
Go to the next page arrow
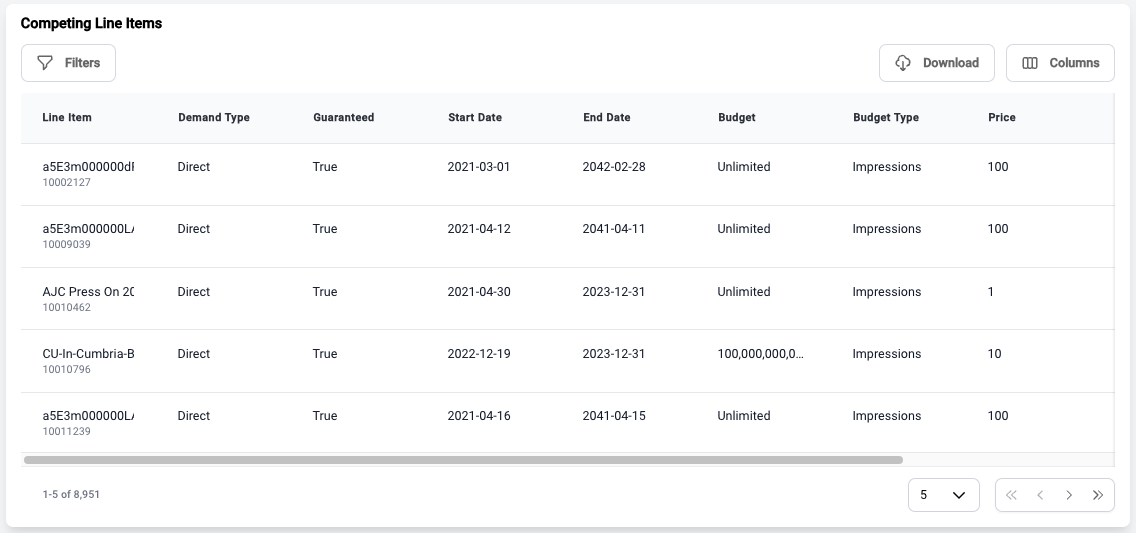1069,495
